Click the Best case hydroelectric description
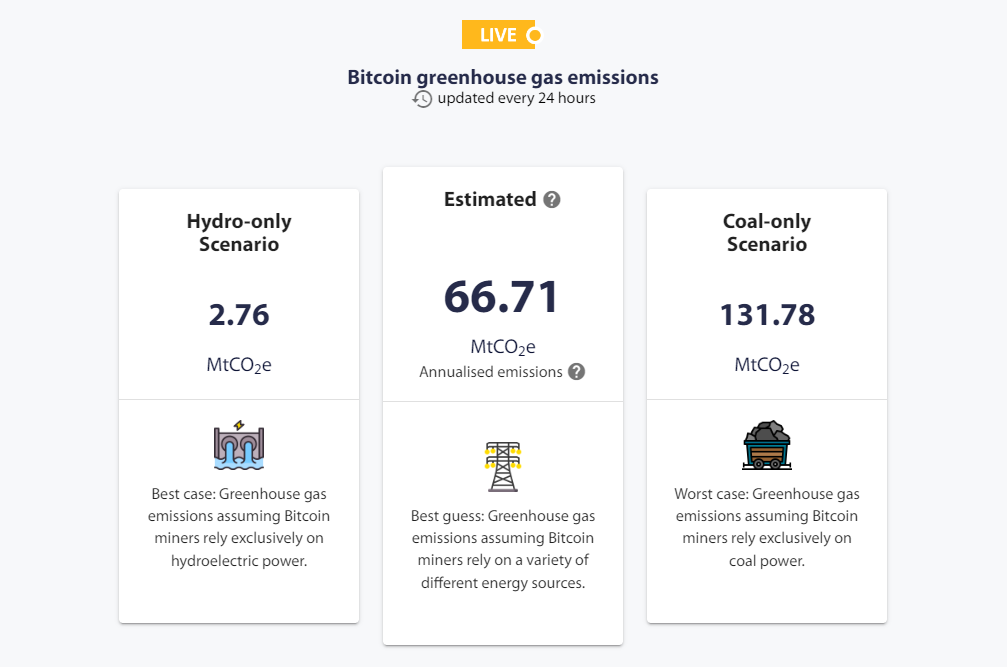Viewport: 1007px width, 667px height. 239,528
